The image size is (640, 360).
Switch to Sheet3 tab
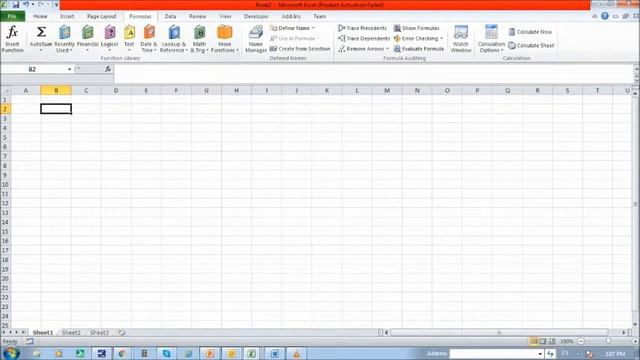coord(99,333)
